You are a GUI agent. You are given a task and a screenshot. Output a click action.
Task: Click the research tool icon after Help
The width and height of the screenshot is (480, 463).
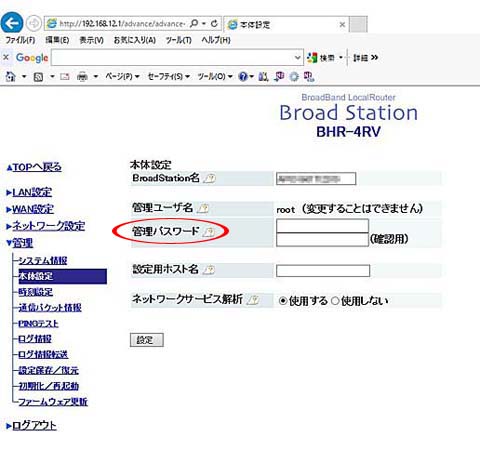click(x=263, y=77)
